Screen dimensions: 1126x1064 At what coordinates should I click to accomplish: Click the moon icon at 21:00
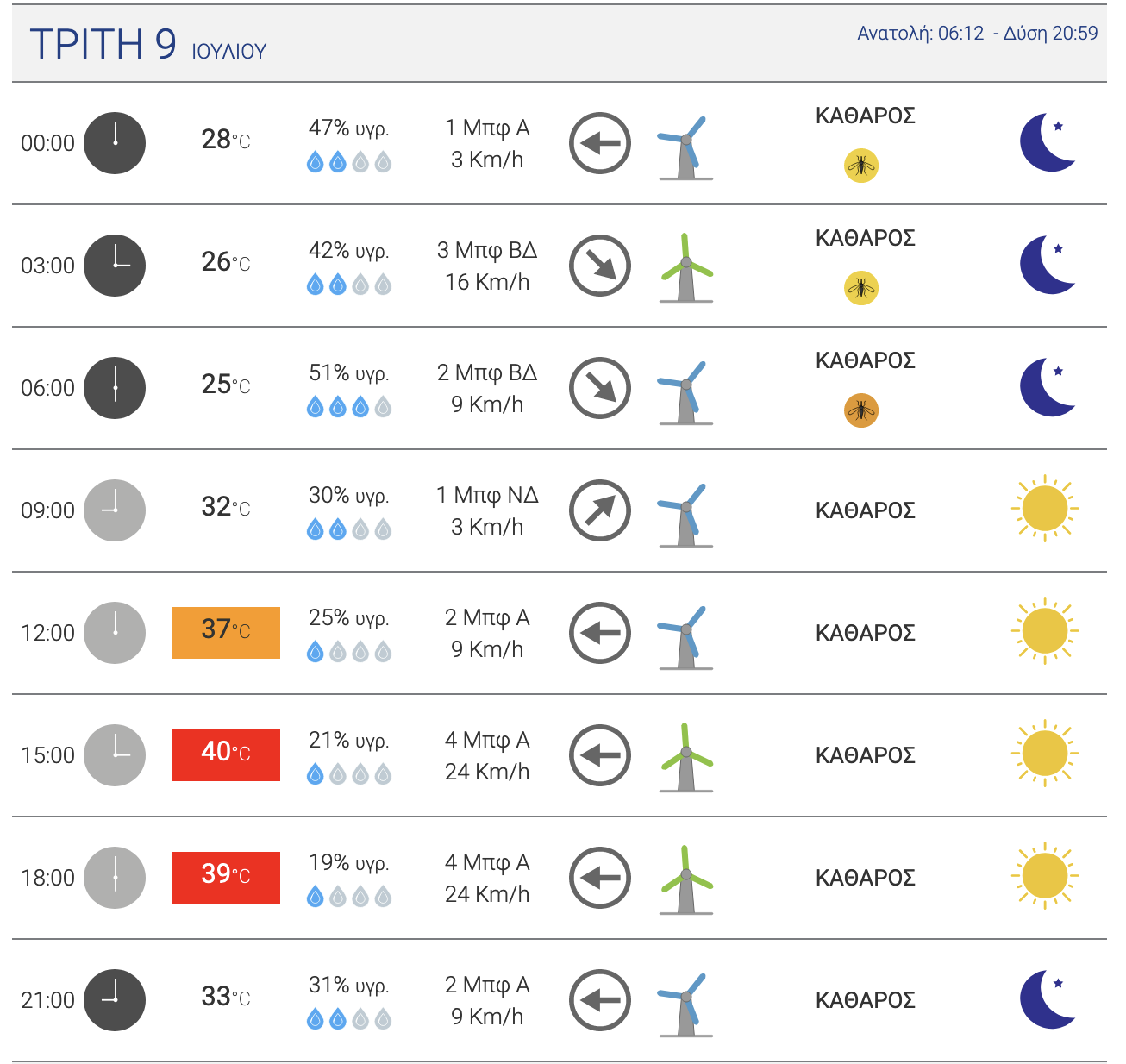[x=1047, y=999]
